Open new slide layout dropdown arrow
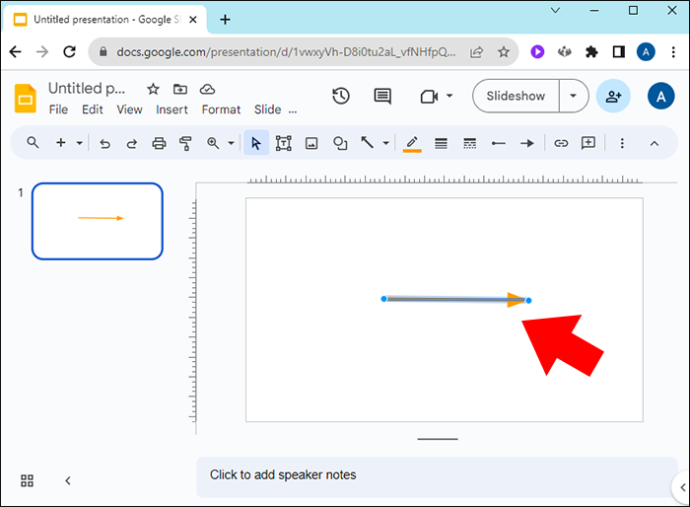 (79, 143)
